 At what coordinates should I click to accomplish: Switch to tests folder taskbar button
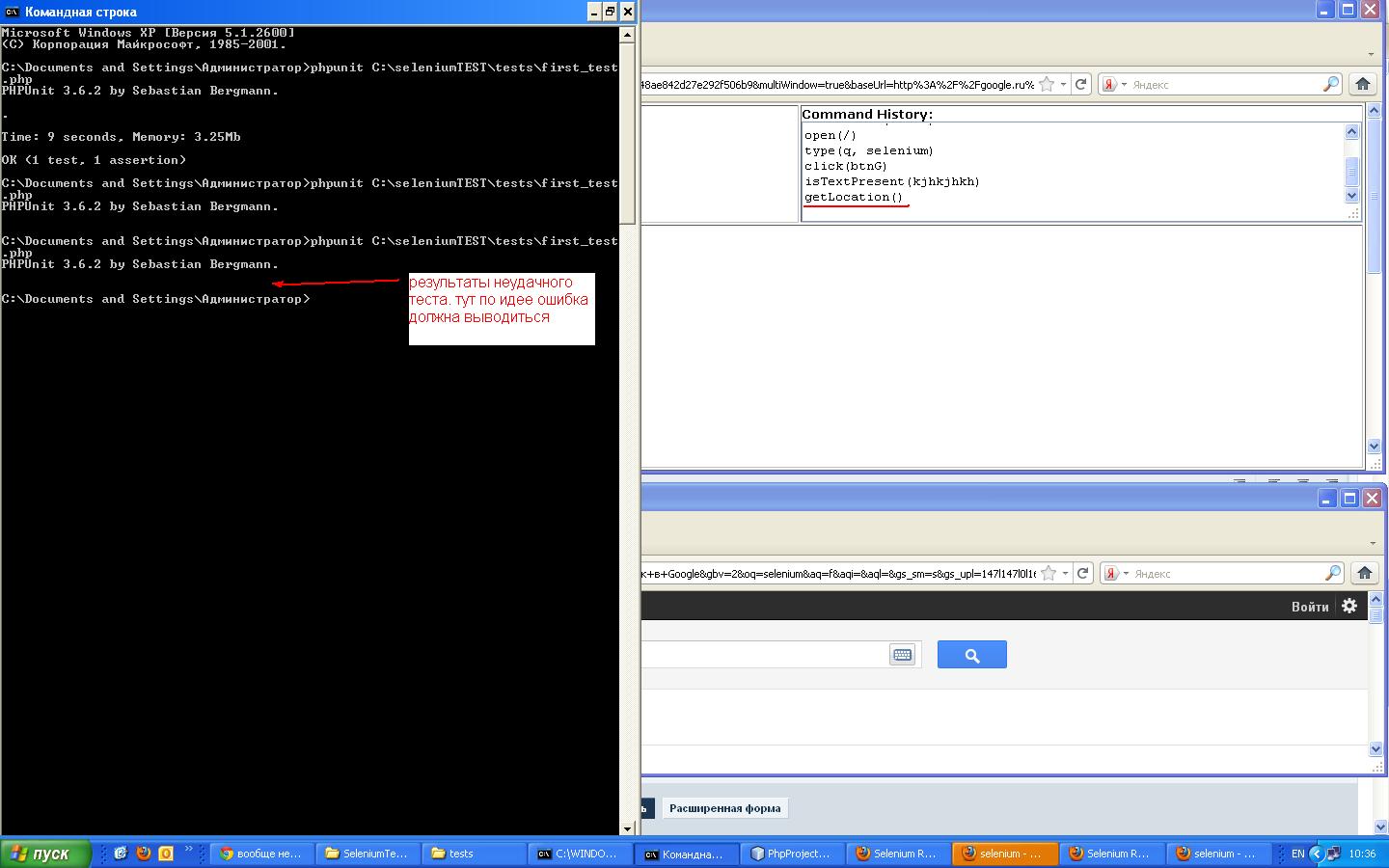tap(474, 854)
